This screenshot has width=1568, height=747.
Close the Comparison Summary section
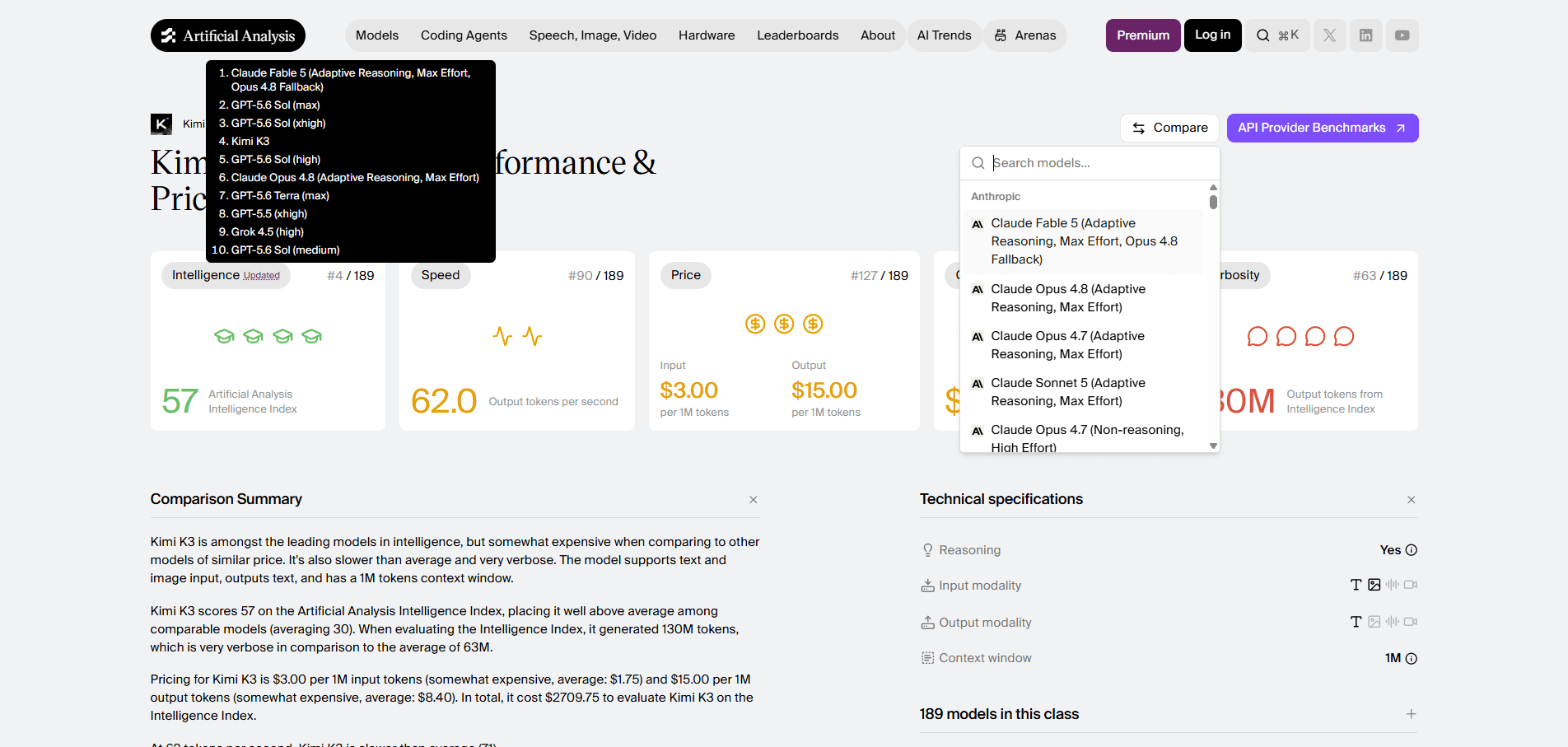coord(753,500)
